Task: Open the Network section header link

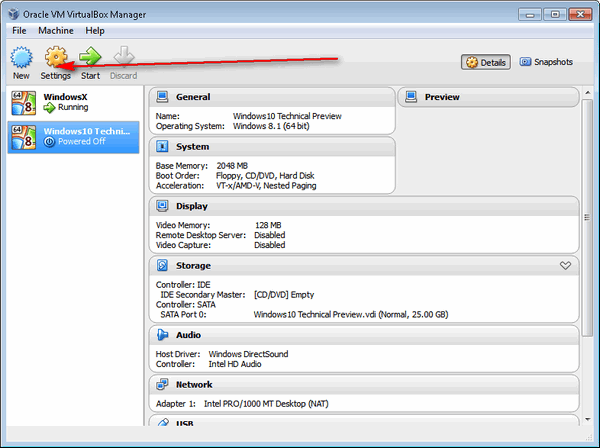Action: point(194,384)
